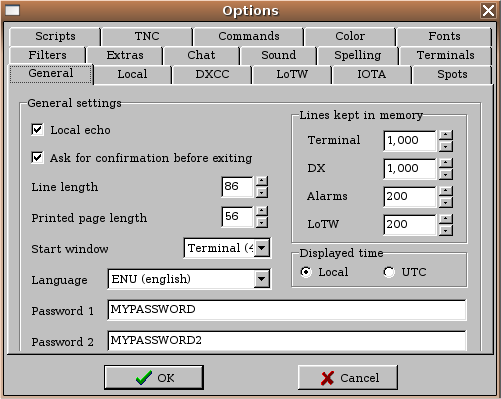This screenshot has height=399, width=501.
Task: Open the Commands tab
Action: 249,36
